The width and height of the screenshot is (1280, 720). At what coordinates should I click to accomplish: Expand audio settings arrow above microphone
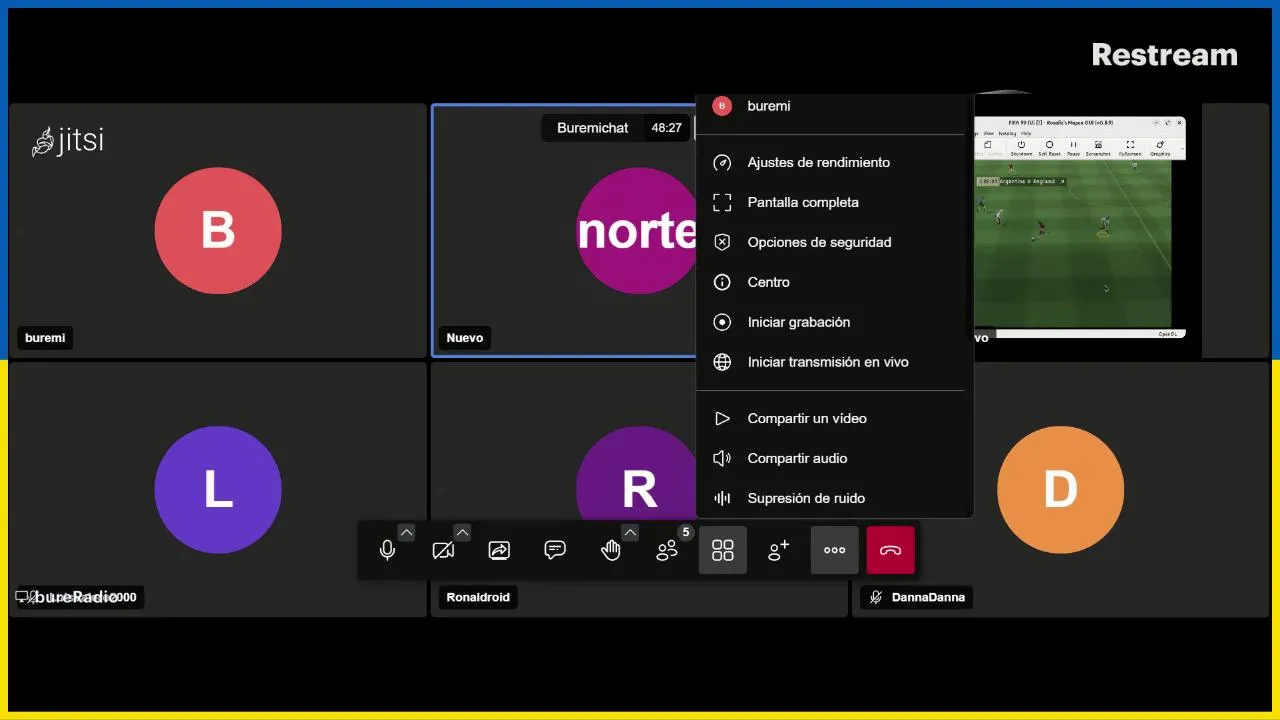click(x=406, y=532)
